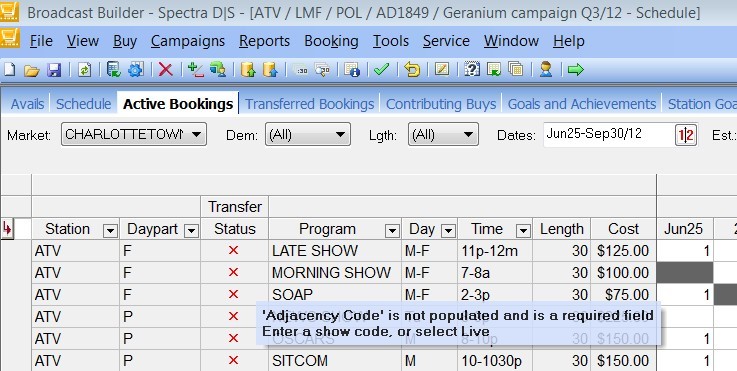
Task: Open the Day column filter arrow
Action: [448, 230]
